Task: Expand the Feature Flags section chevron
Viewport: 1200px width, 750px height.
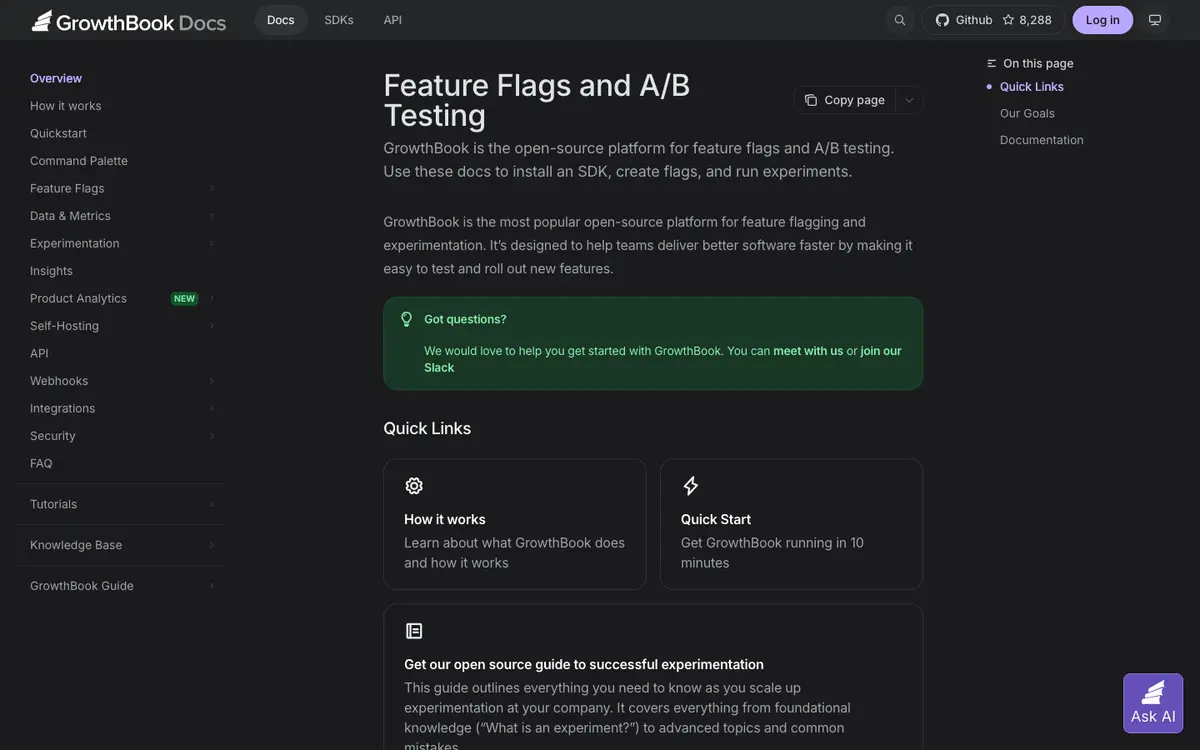Action: 212,188
